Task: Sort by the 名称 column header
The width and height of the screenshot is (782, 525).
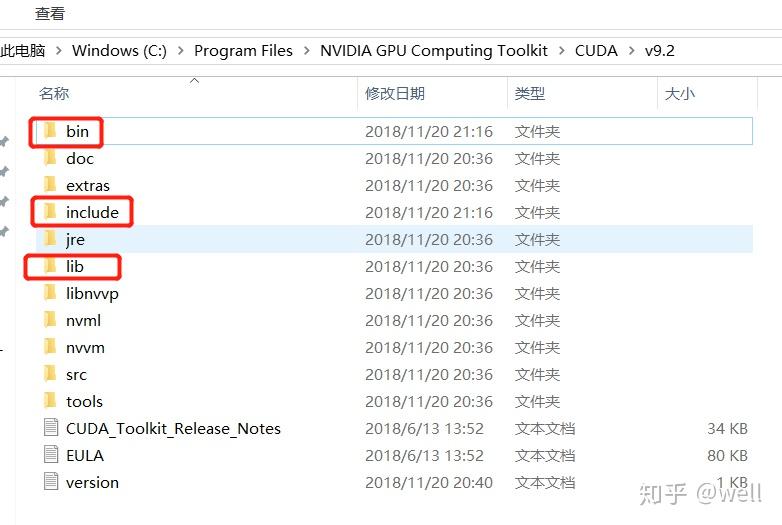Action: 54,93
